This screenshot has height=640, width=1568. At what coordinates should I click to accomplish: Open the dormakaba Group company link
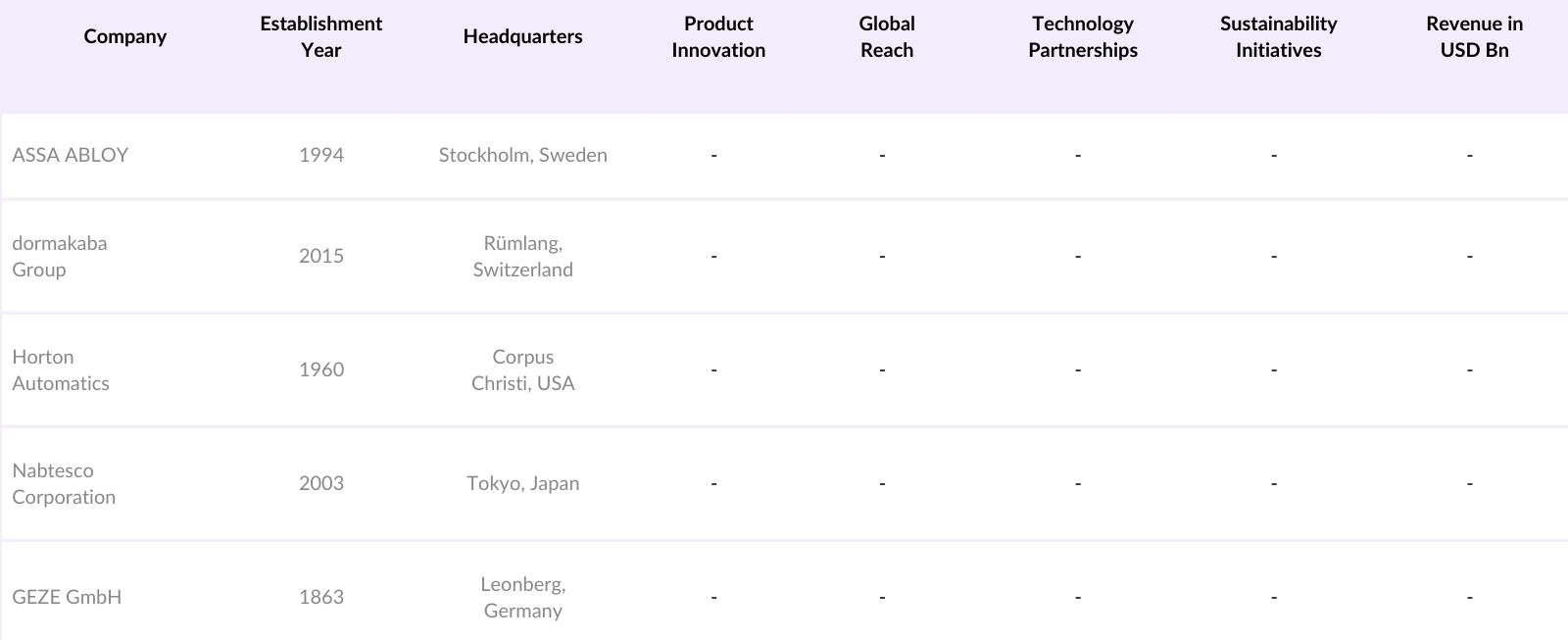point(60,256)
